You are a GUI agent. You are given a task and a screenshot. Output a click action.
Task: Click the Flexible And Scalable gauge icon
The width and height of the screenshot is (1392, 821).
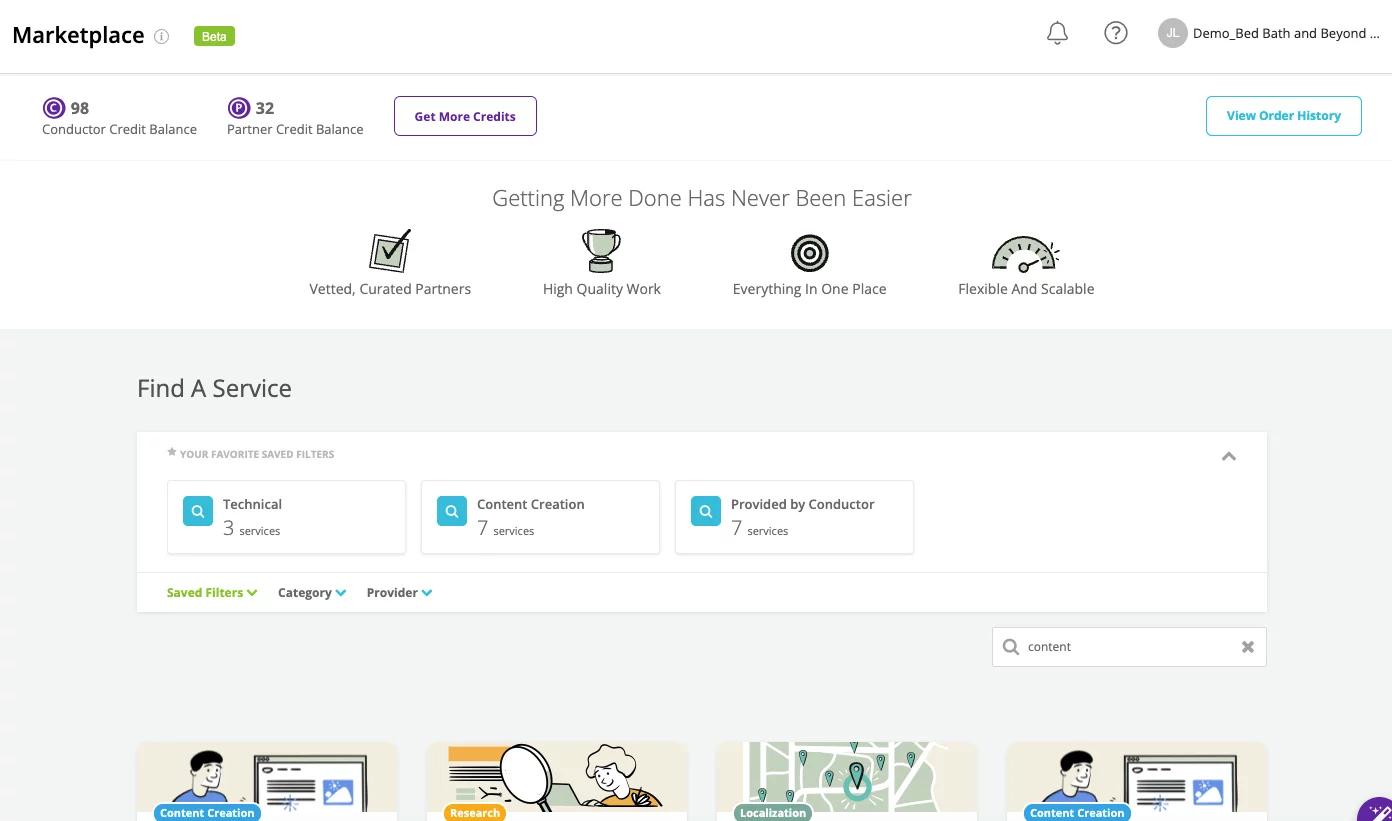click(1025, 254)
